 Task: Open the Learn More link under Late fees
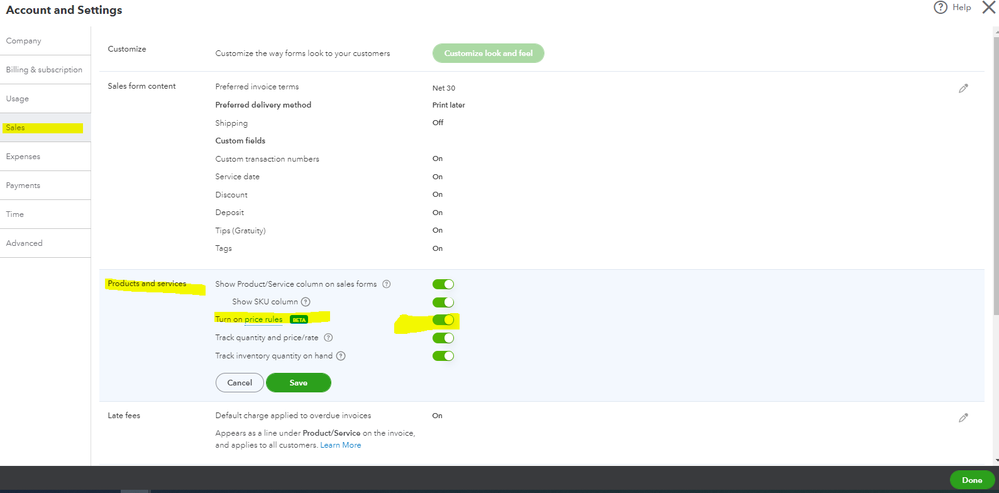(341, 445)
